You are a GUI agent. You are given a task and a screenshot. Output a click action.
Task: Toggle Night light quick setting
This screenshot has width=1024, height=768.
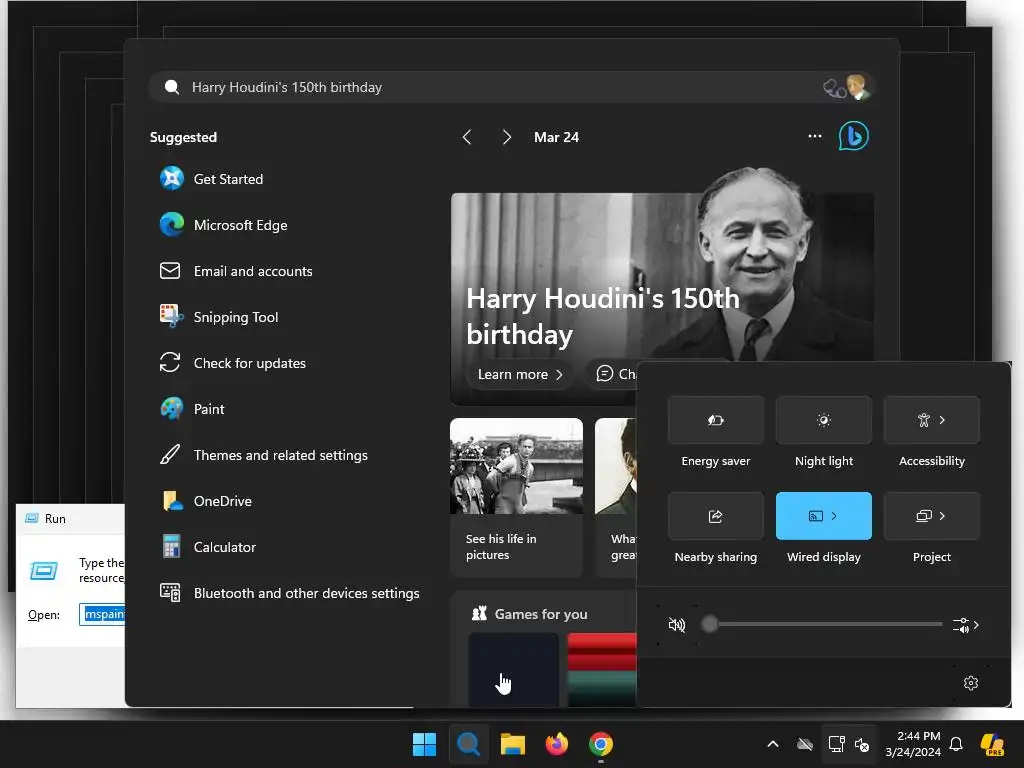point(824,420)
